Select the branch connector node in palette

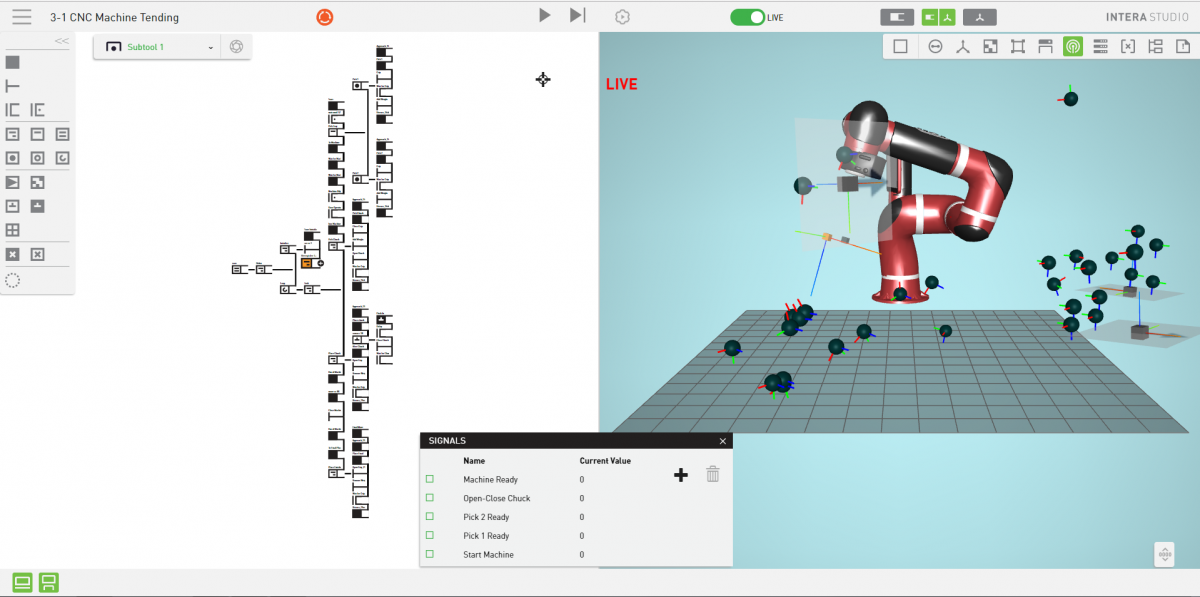12,86
